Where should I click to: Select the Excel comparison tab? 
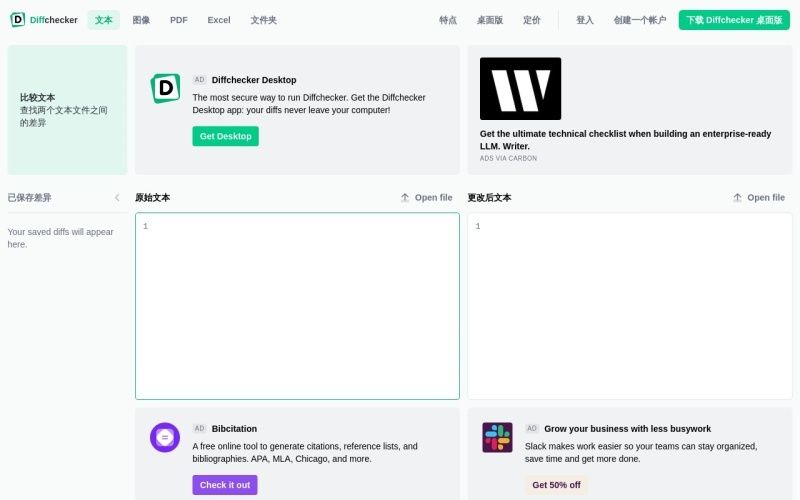click(x=219, y=20)
